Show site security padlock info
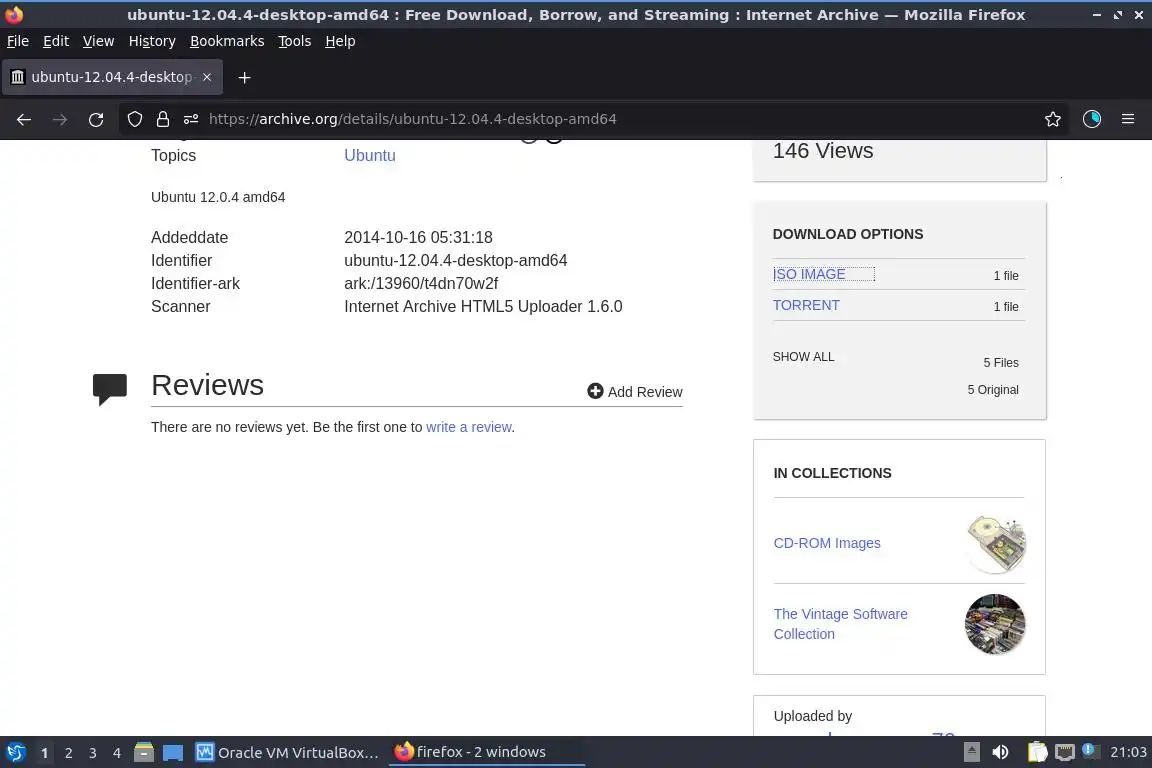Image resolution: width=1152 pixels, height=768 pixels. point(162,119)
